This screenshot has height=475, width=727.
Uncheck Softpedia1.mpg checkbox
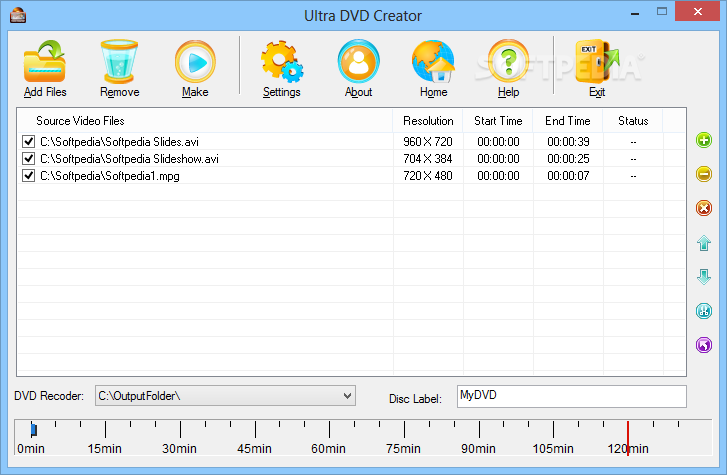[x=28, y=176]
